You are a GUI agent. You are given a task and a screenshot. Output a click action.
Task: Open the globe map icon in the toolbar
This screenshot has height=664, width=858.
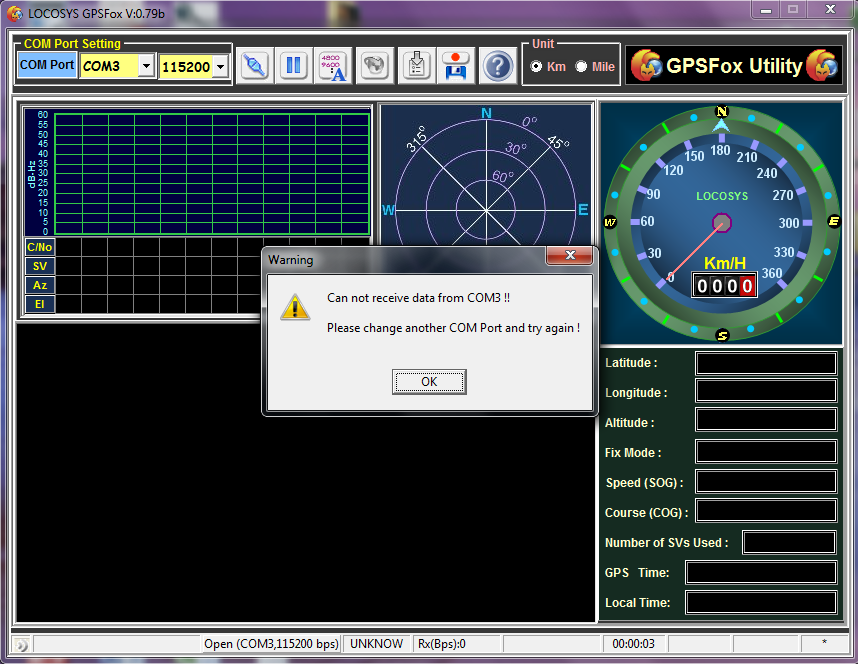coord(375,66)
